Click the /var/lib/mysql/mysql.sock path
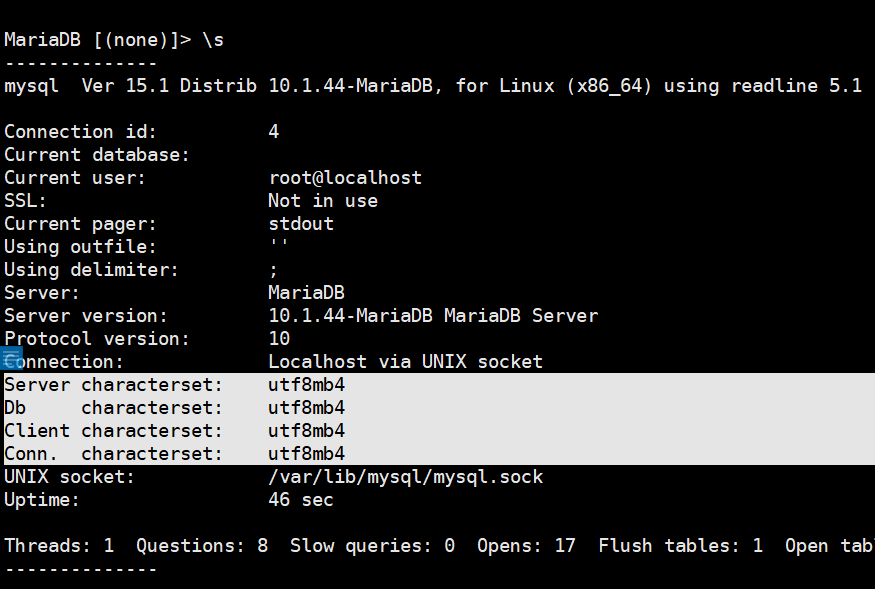Image resolution: width=875 pixels, height=589 pixels. [405, 477]
